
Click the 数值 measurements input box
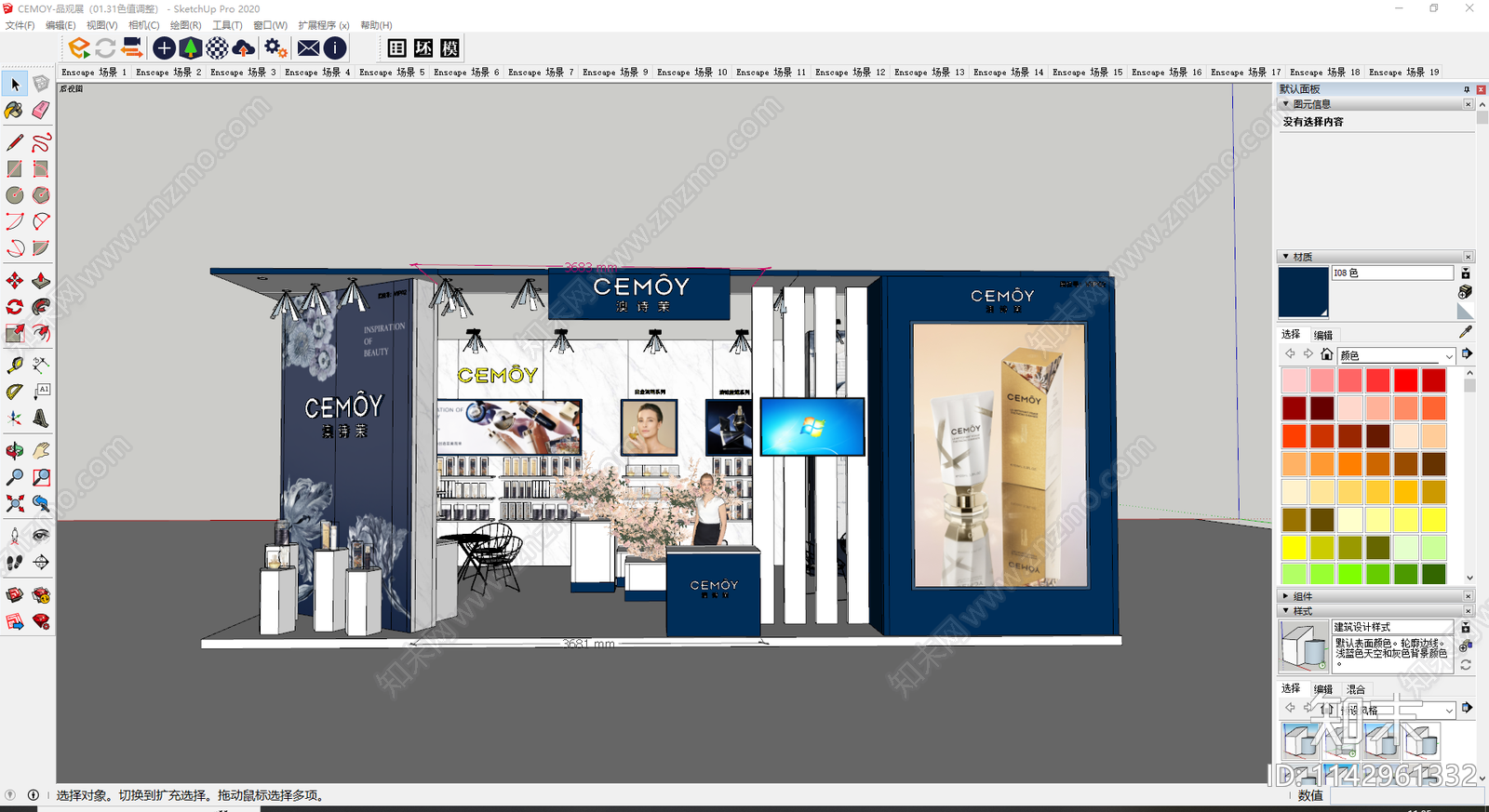pyautogui.click(x=1405, y=795)
